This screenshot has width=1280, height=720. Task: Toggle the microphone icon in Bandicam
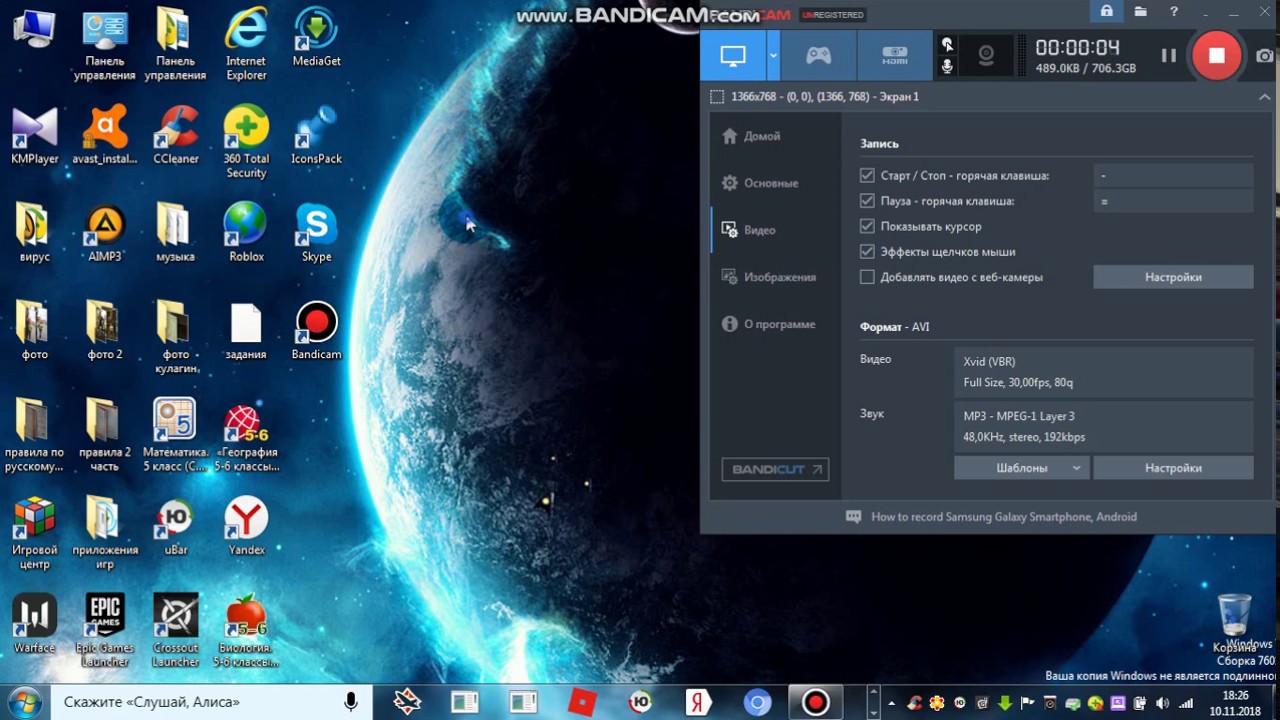[x=947, y=67]
